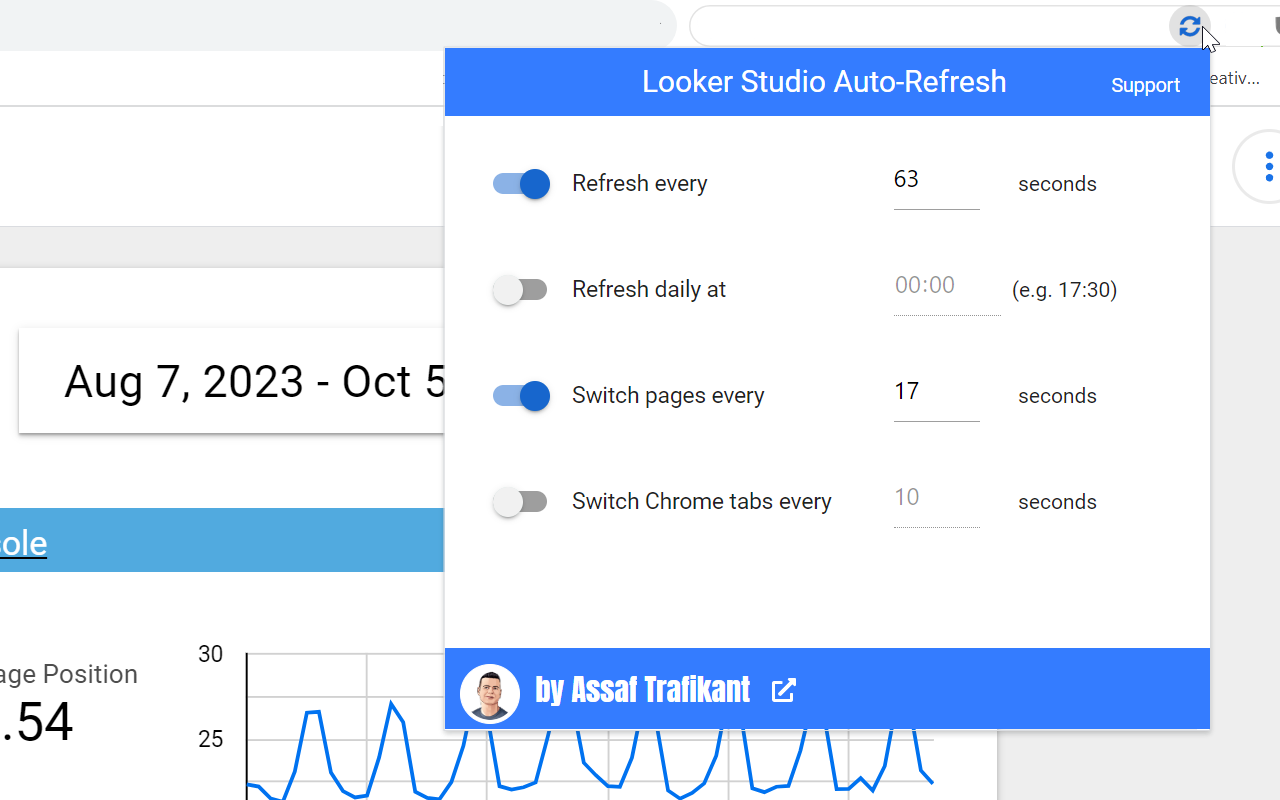Click the Refresh every seconds field showing 63
The image size is (1280, 800).
(935, 181)
